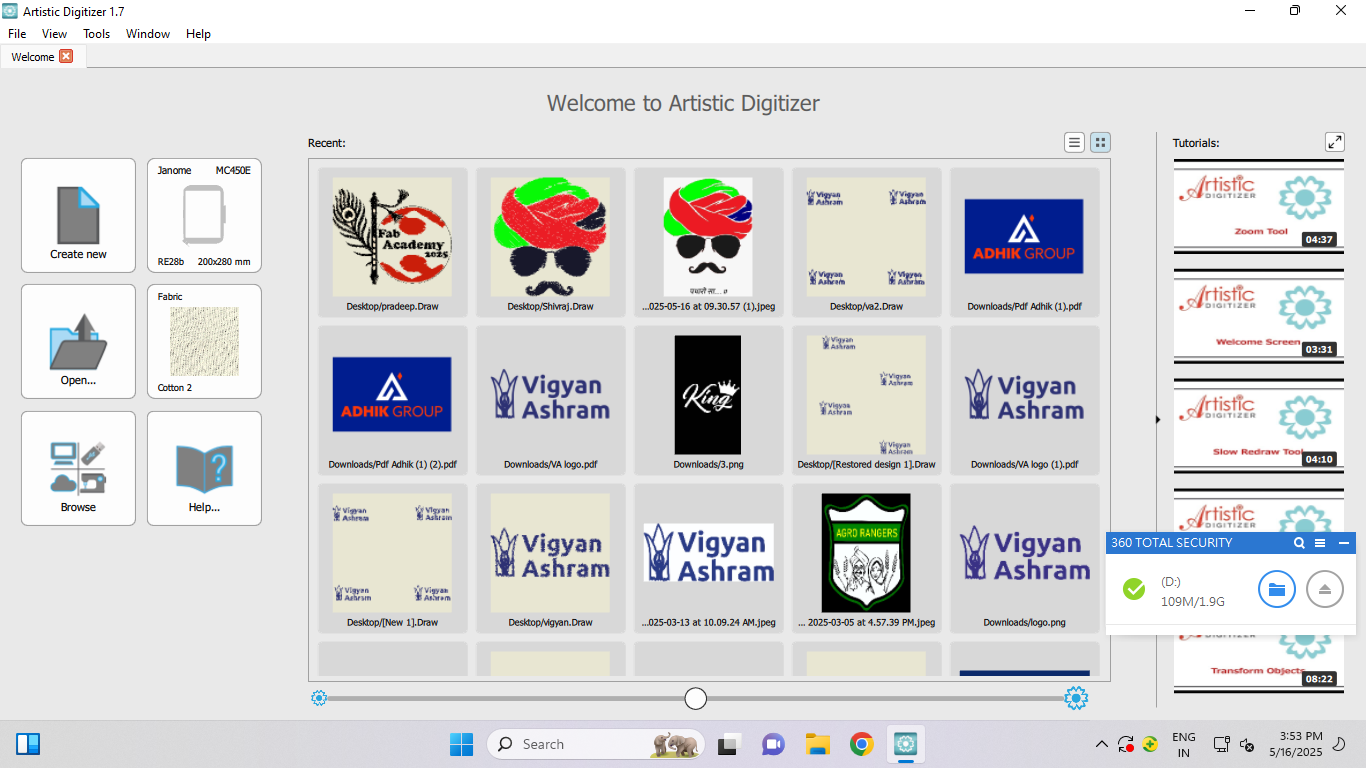The image size is (1366, 768).
Task: Click the large gear at the slider's right end
Action: click(x=1076, y=698)
